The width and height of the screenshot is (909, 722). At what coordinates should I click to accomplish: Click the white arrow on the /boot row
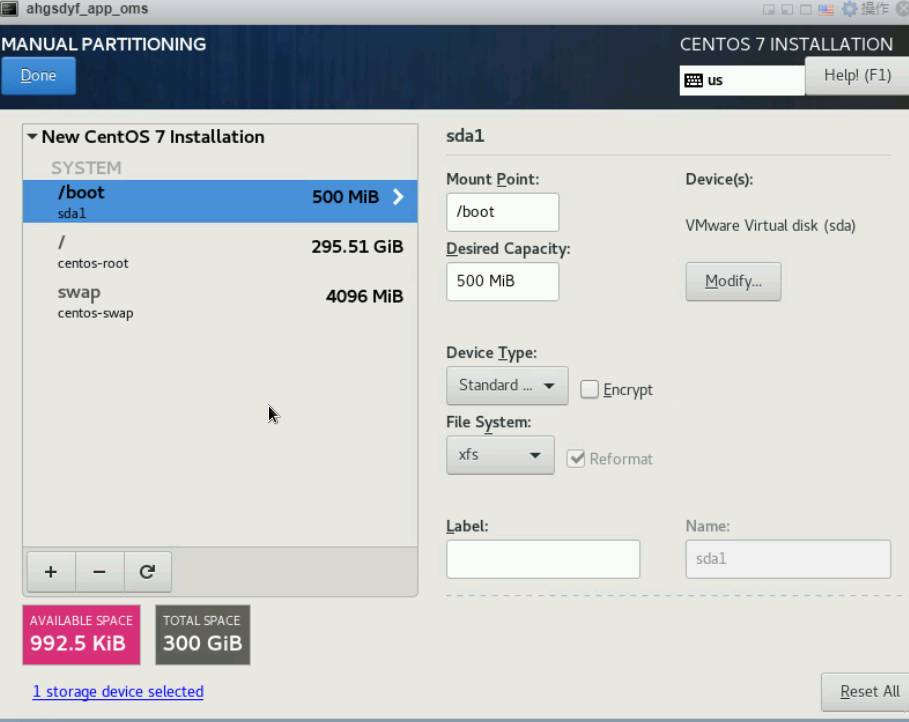tap(398, 197)
